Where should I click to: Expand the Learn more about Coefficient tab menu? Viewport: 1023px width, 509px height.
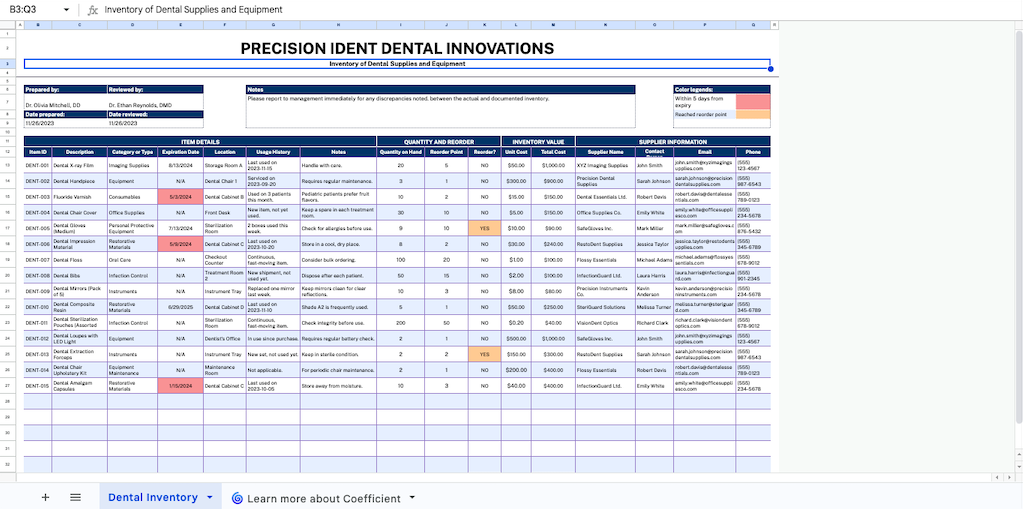point(413,498)
